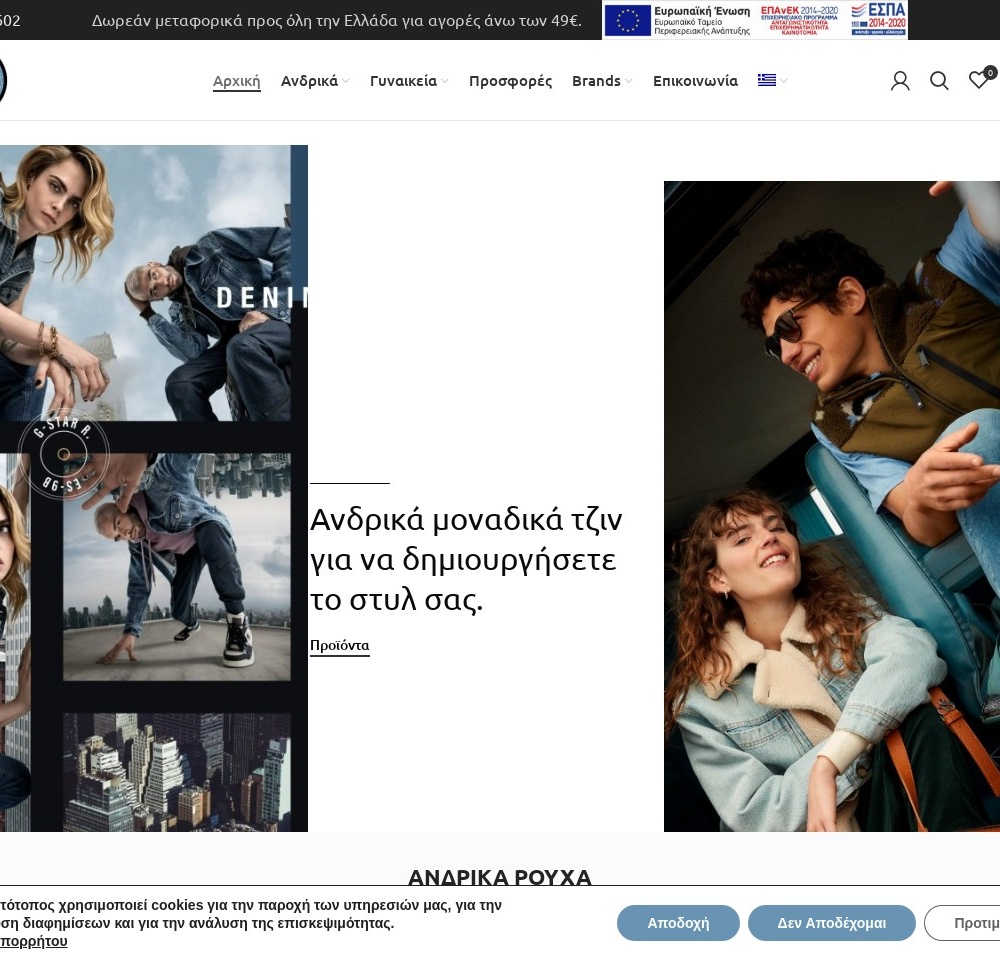This screenshot has width=1000, height=960.
Task: Click the search magnifier icon
Action: 939,81
